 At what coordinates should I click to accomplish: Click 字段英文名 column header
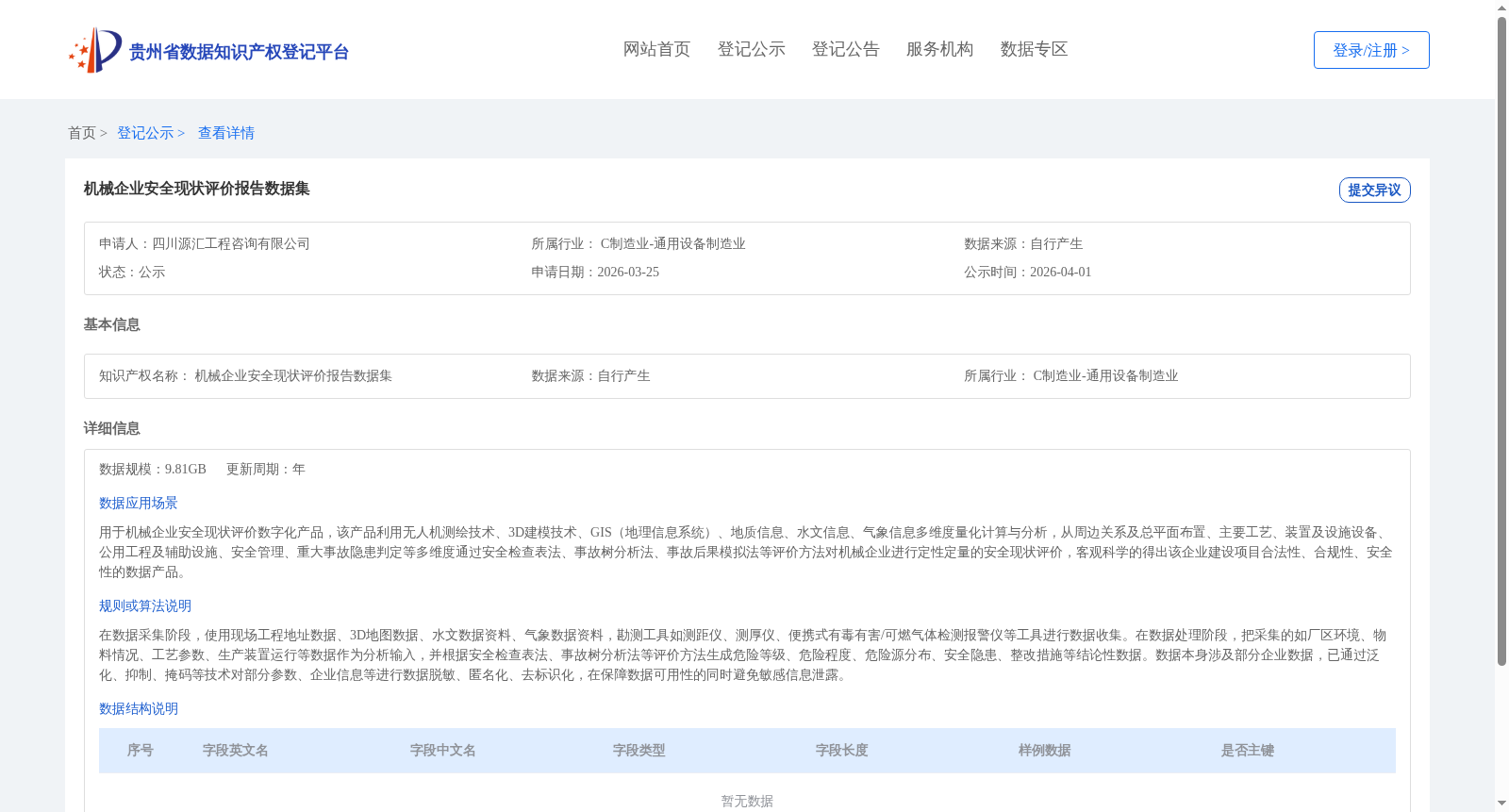click(x=236, y=751)
